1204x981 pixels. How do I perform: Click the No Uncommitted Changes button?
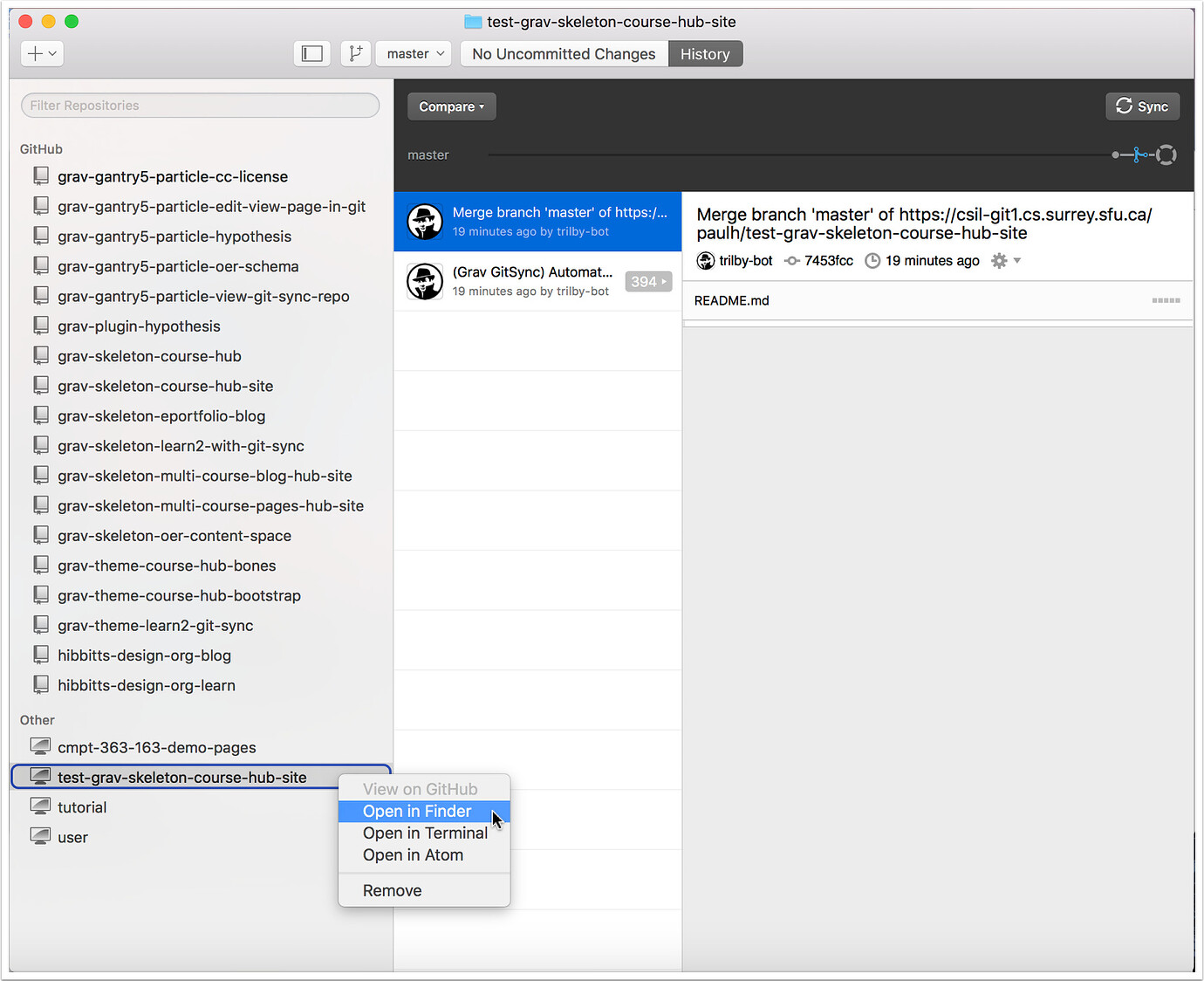tap(564, 53)
